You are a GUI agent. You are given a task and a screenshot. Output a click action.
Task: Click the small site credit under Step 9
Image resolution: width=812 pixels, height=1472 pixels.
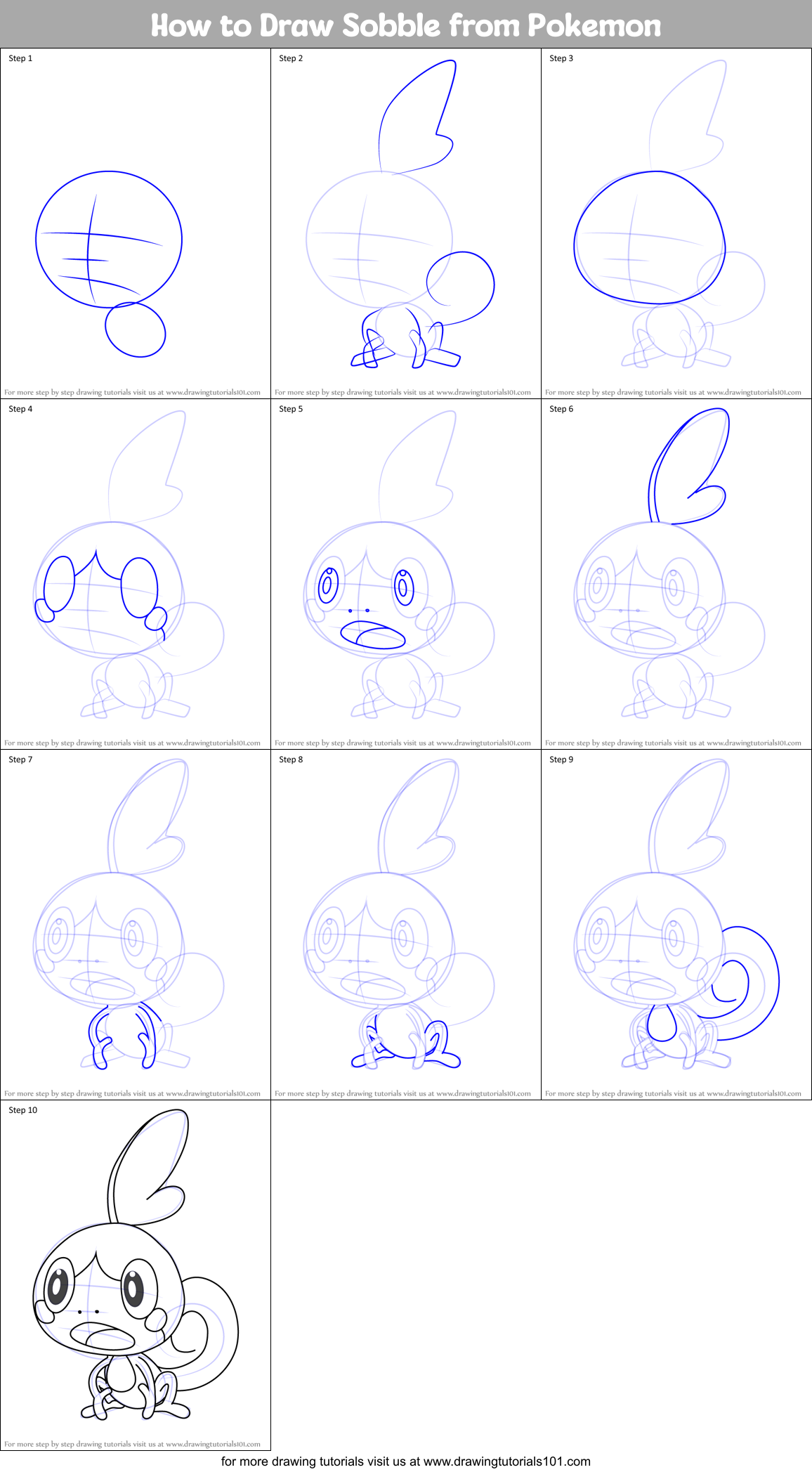pos(673,1094)
